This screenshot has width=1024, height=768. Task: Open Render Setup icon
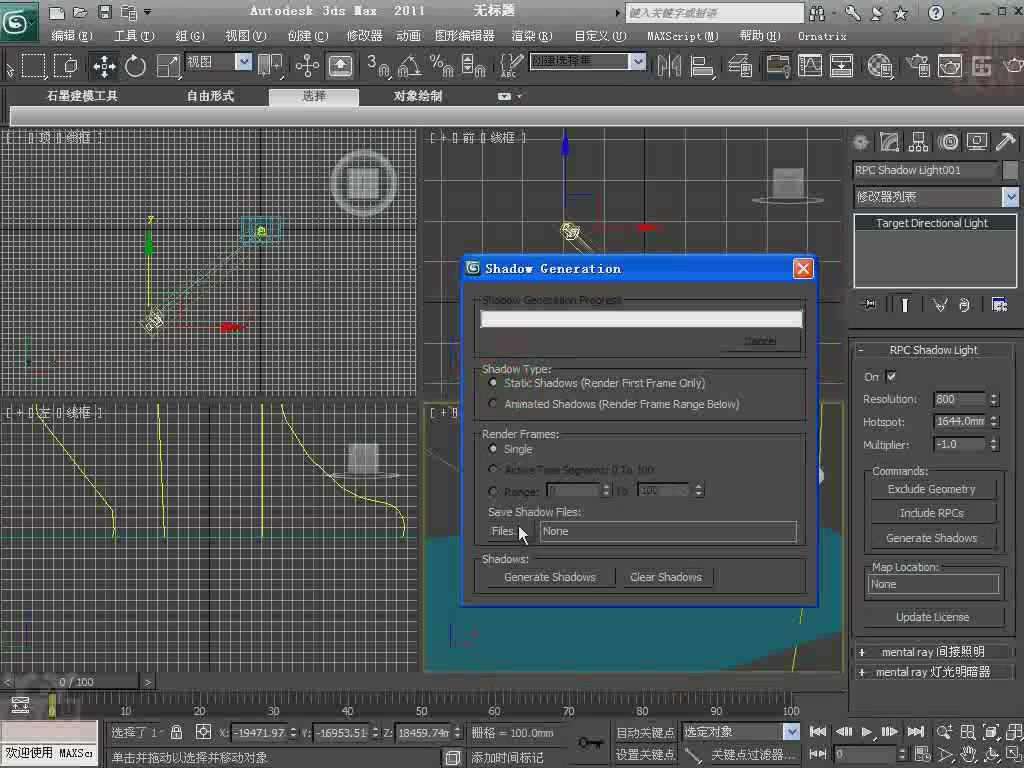point(918,65)
